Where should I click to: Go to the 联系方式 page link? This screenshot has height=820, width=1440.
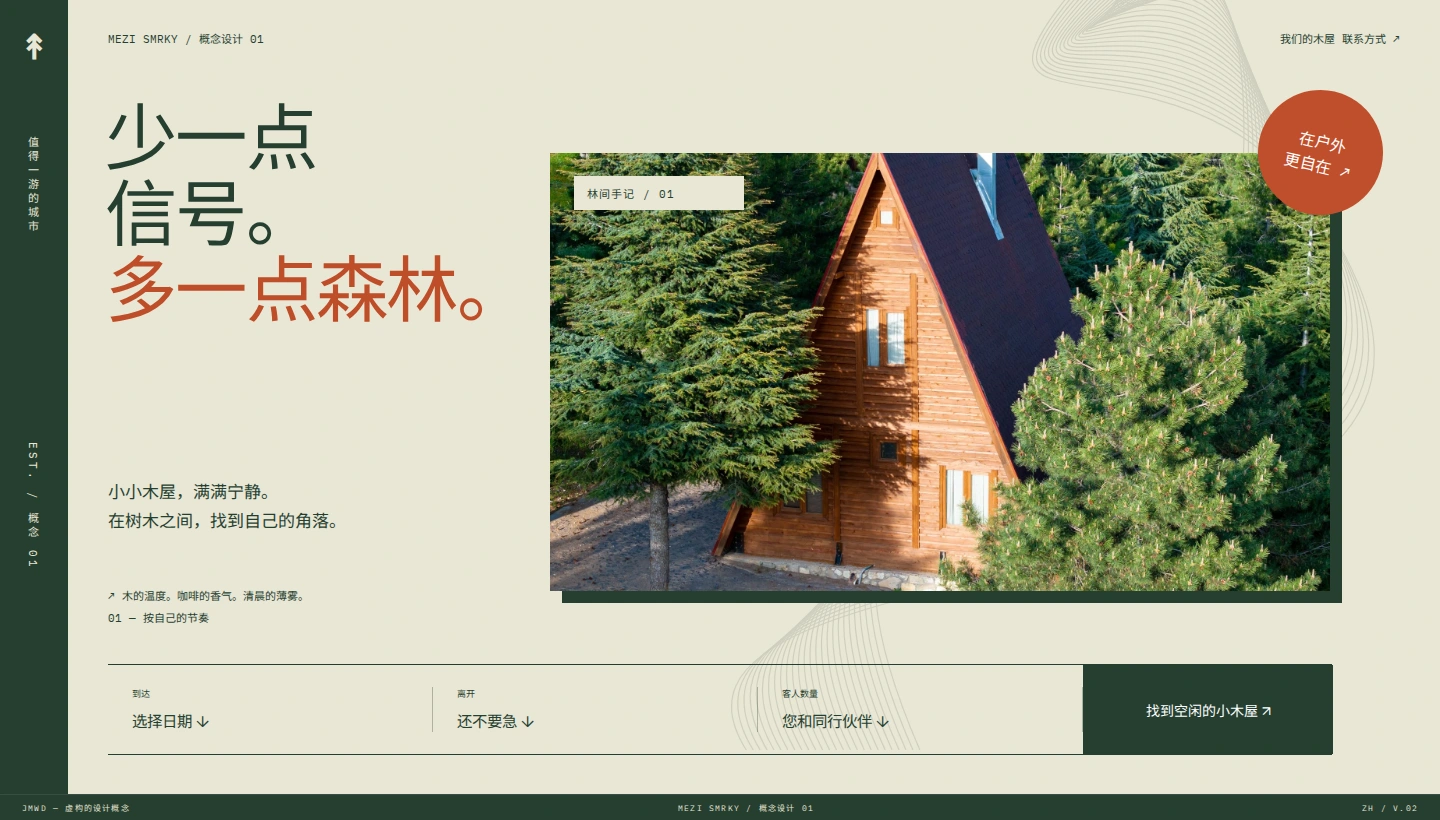(x=1371, y=39)
